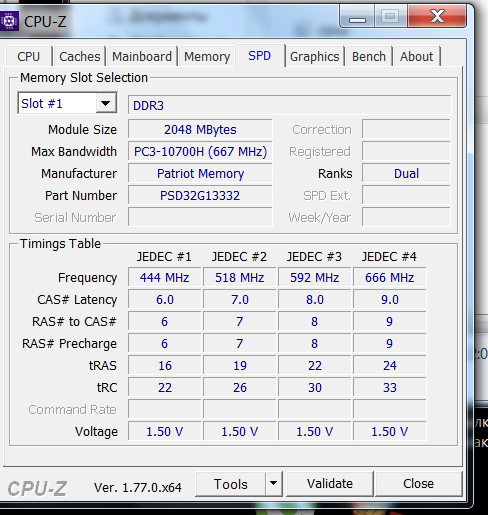The width and height of the screenshot is (488, 515).
Task: Select the CAS# Latency value 7.0
Action: [x=240, y=299]
